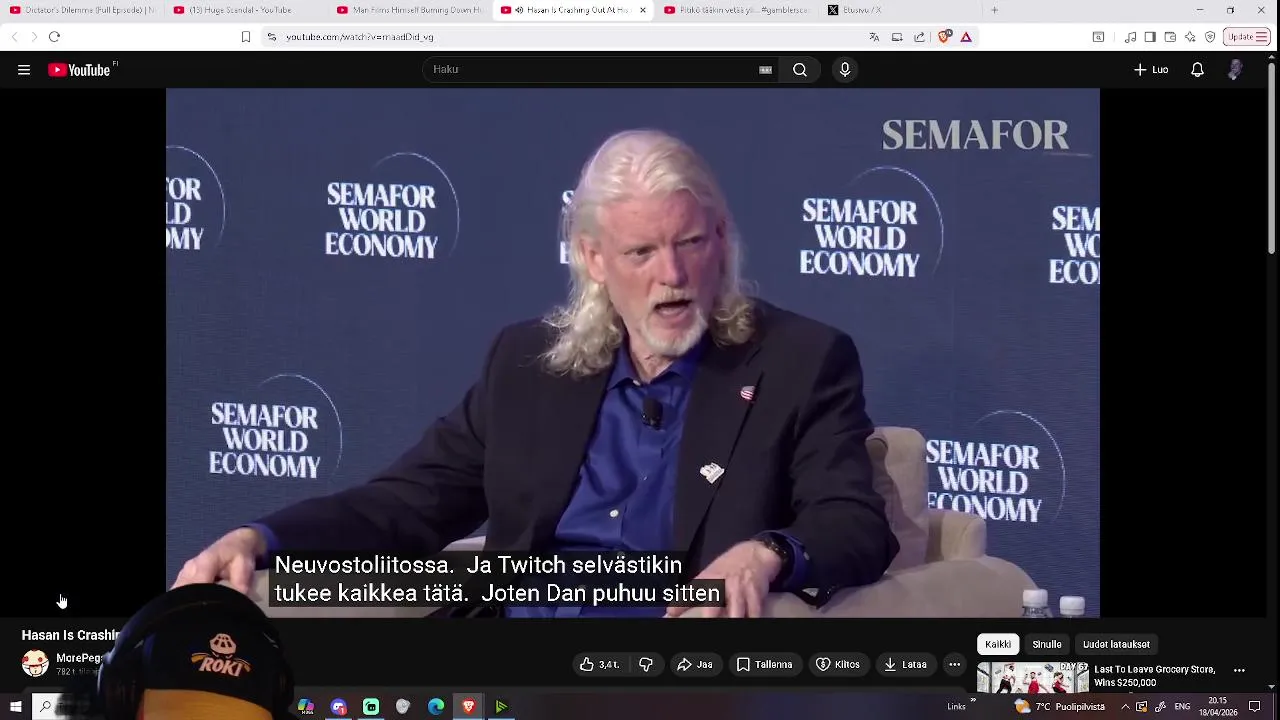Open the Leo AI sparkle icon

point(1190,37)
